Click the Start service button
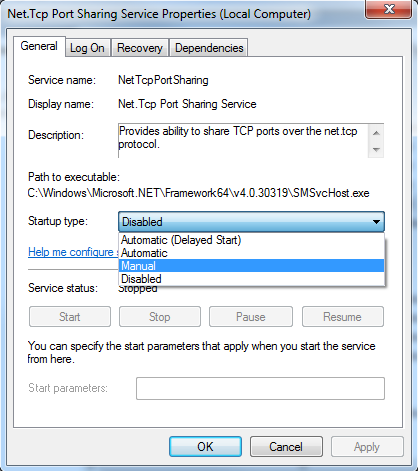Image resolution: width=418 pixels, height=471 pixels. click(70, 317)
